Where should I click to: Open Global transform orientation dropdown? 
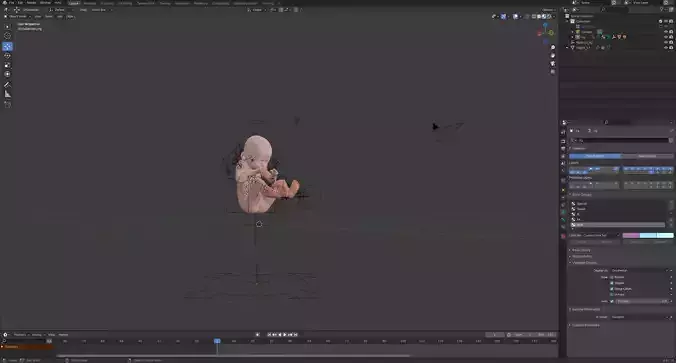click(x=257, y=9)
